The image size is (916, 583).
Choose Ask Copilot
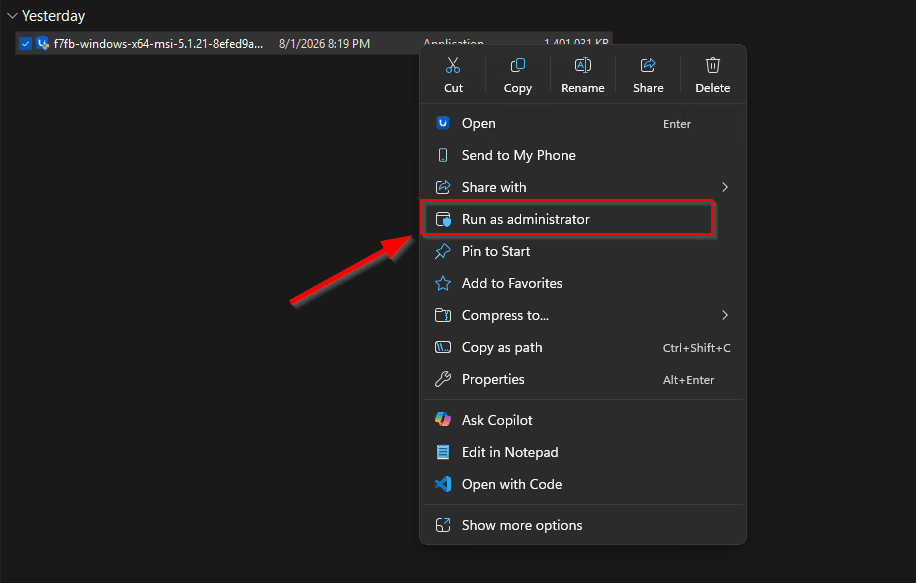[x=582, y=420]
